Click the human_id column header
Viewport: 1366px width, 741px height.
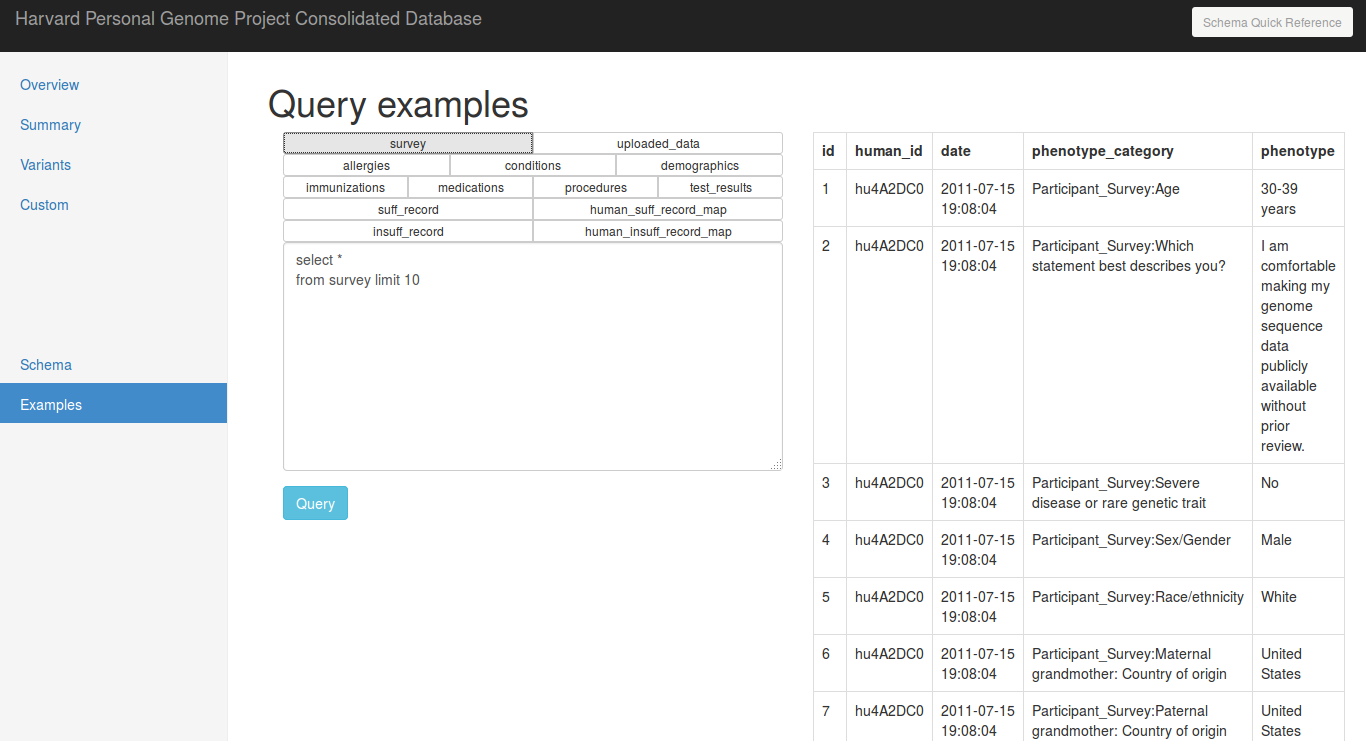point(889,151)
